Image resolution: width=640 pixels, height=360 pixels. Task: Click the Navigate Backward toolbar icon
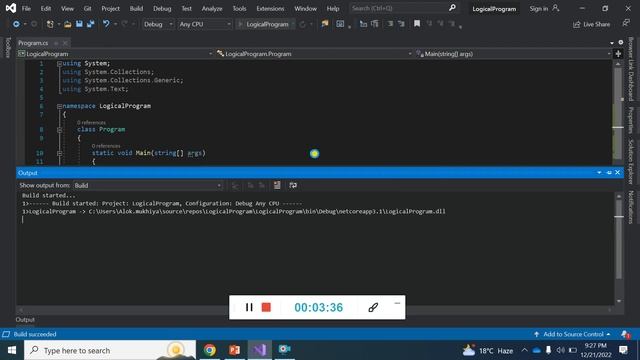pyautogui.click(x=16, y=24)
